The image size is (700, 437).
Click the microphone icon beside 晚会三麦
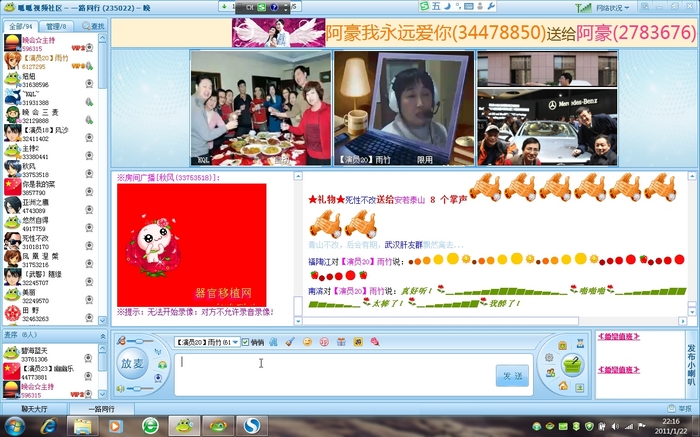89,120
